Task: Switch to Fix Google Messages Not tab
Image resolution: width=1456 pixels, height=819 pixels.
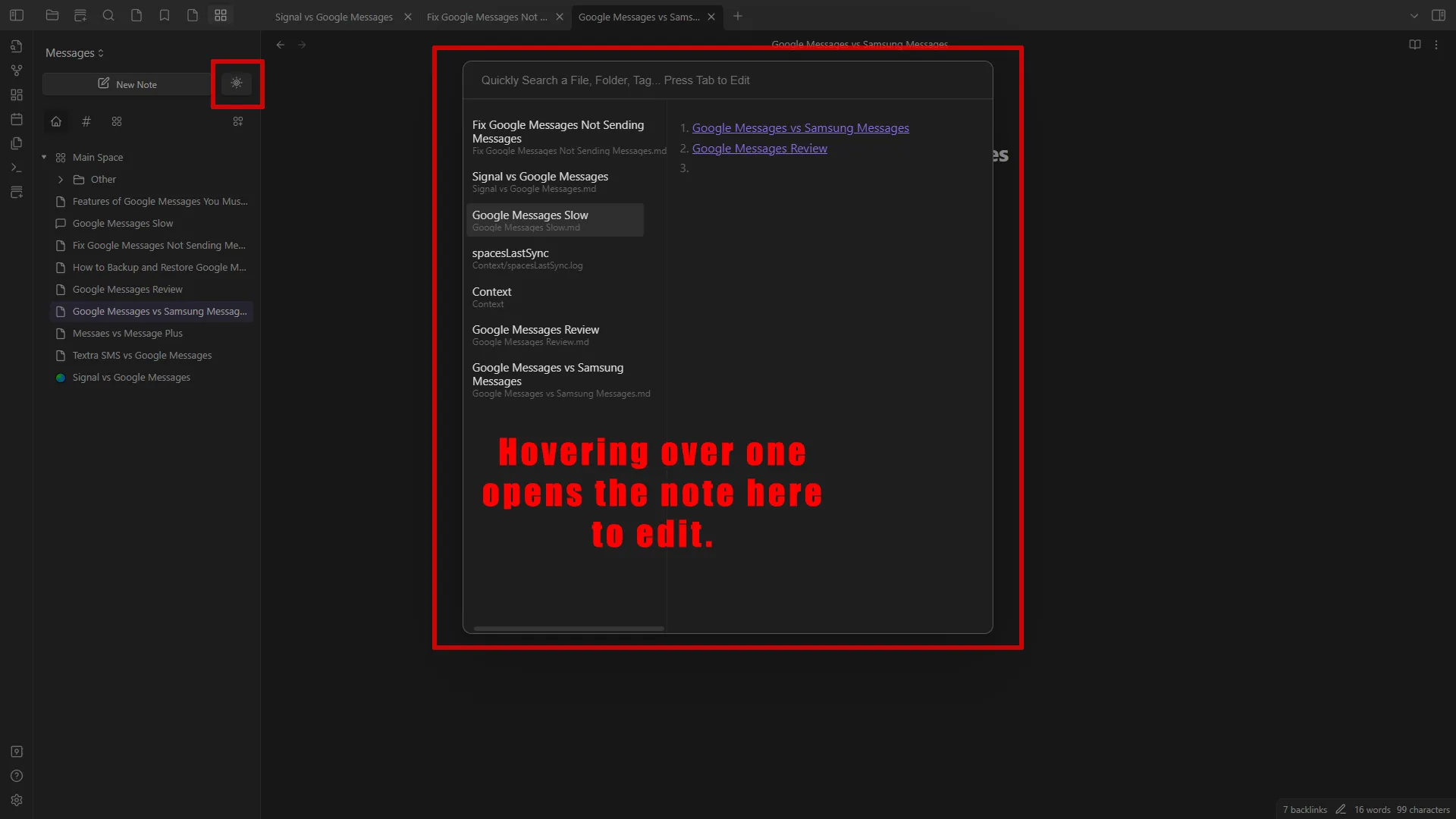Action: point(486,17)
